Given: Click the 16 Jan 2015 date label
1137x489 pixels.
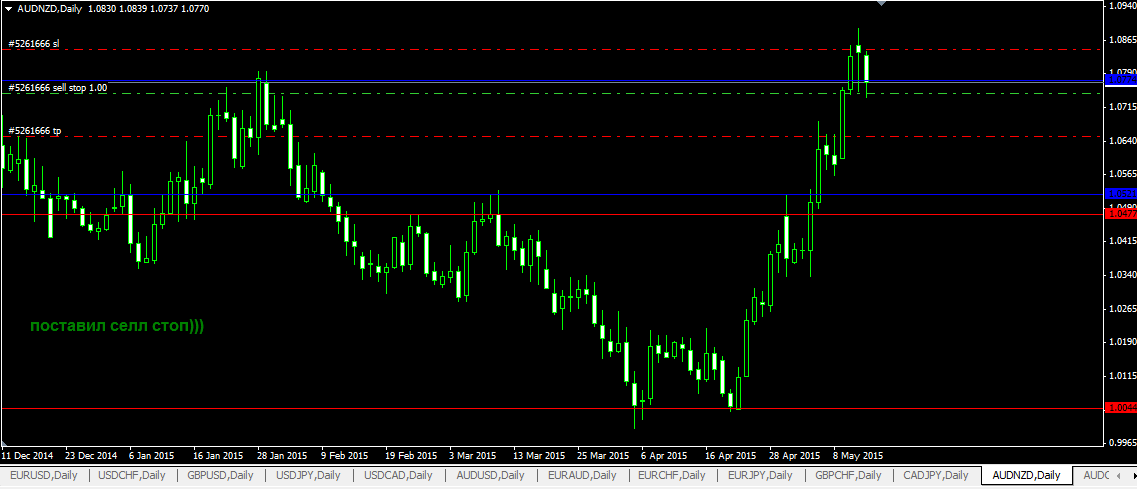Looking at the screenshot, I should [x=218, y=456].
